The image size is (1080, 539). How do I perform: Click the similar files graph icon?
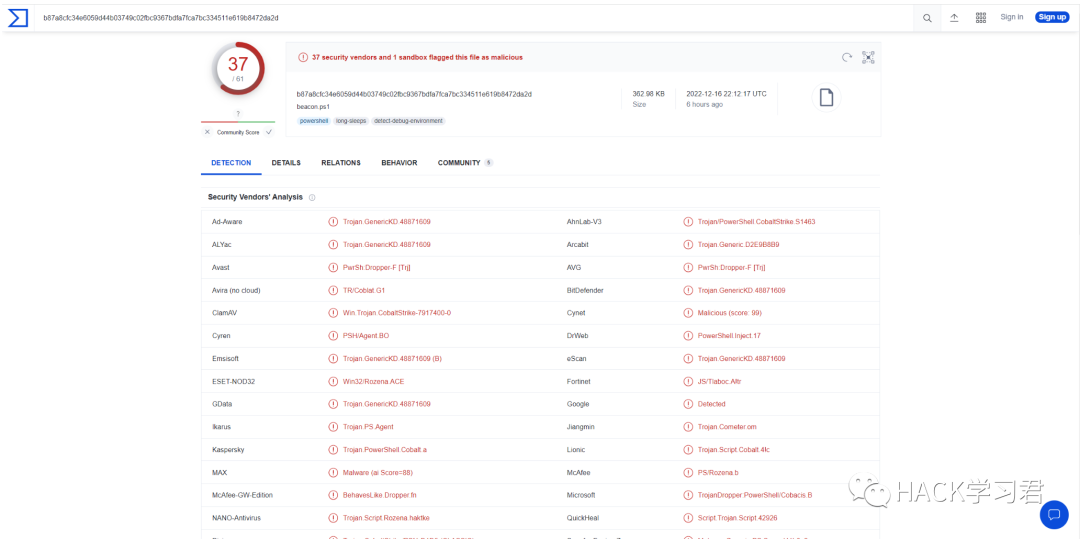868,57
